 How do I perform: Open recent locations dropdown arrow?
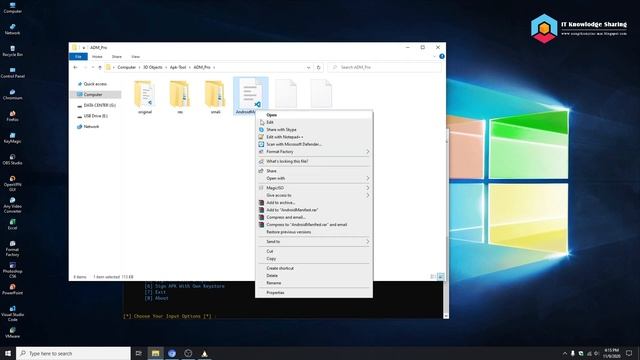point(93,67)
